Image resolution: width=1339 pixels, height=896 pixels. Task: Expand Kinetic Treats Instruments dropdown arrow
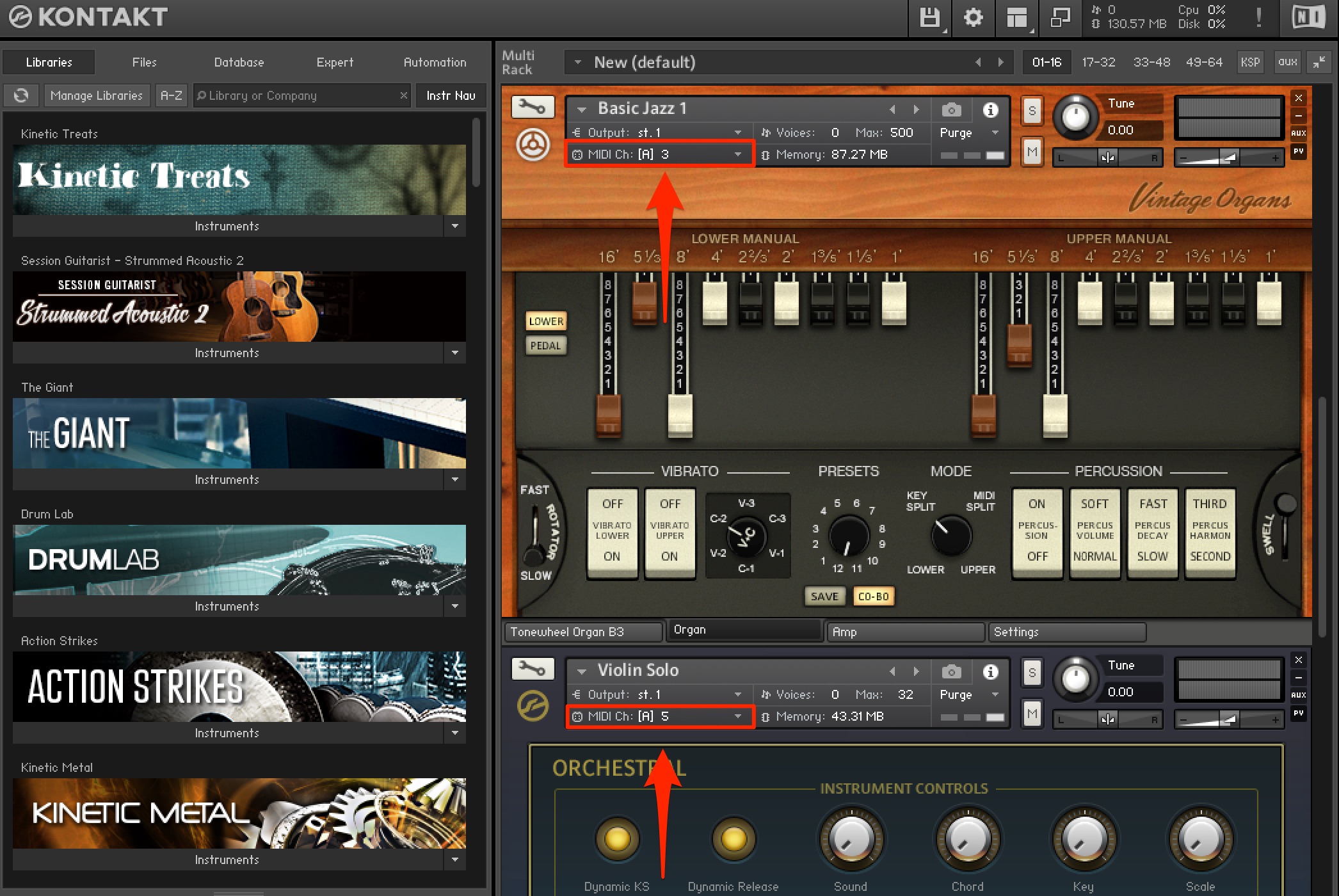pos(455,226)
